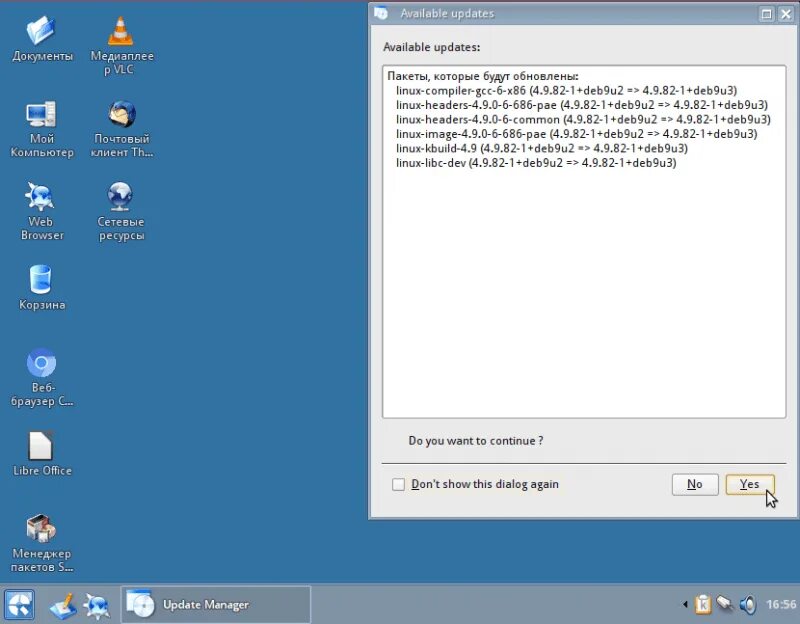Select linux-headers-4.9.0-6-686-pae package line
The width and height of the screenshot is (800, 624).
(582, 105)
